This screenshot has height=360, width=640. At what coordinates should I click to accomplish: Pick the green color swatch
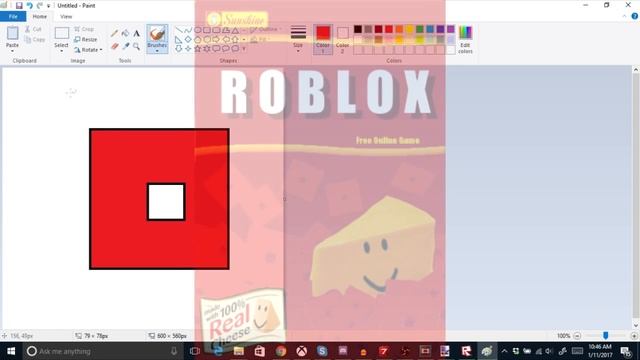420,29
